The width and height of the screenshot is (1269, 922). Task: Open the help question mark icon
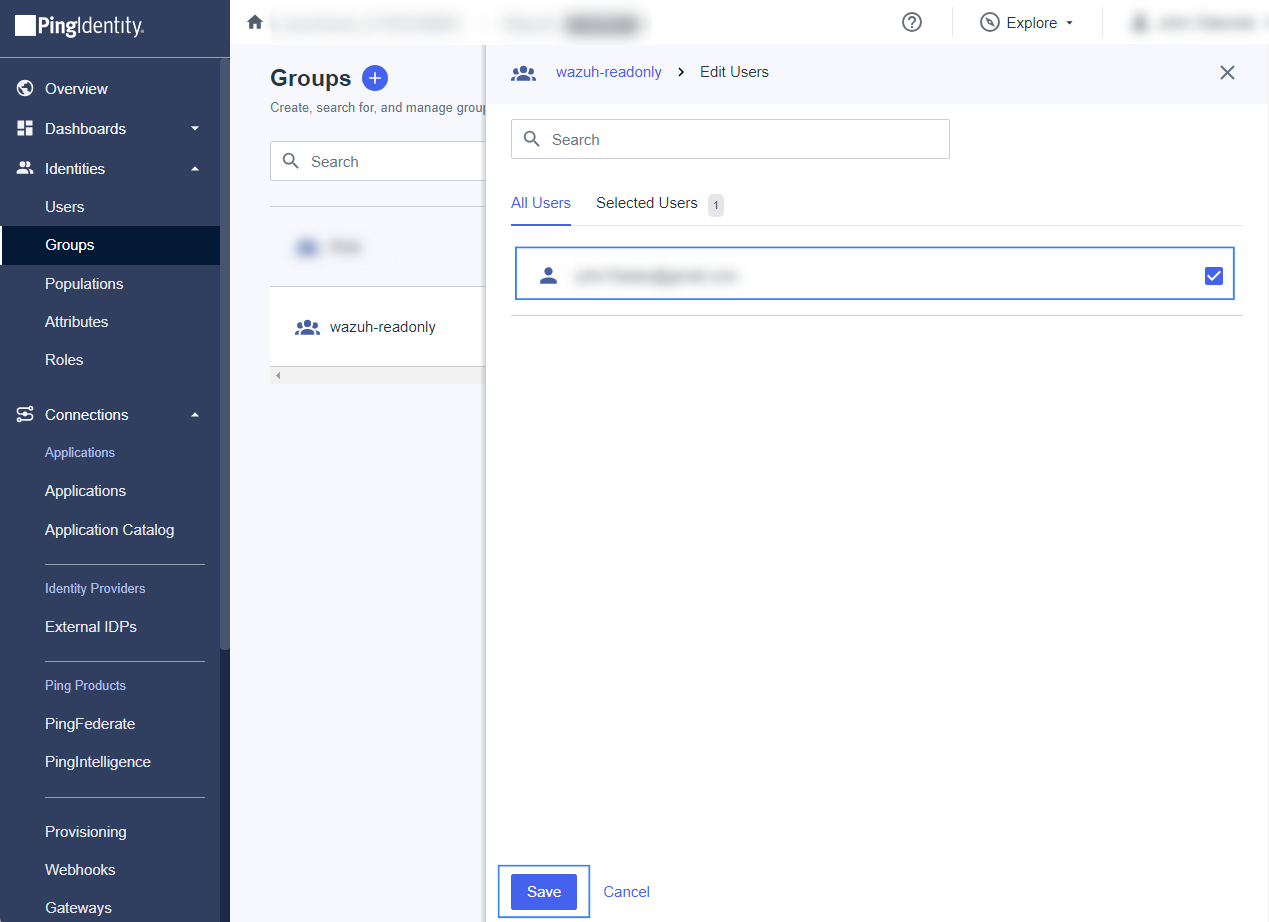(x=912, y=22)
